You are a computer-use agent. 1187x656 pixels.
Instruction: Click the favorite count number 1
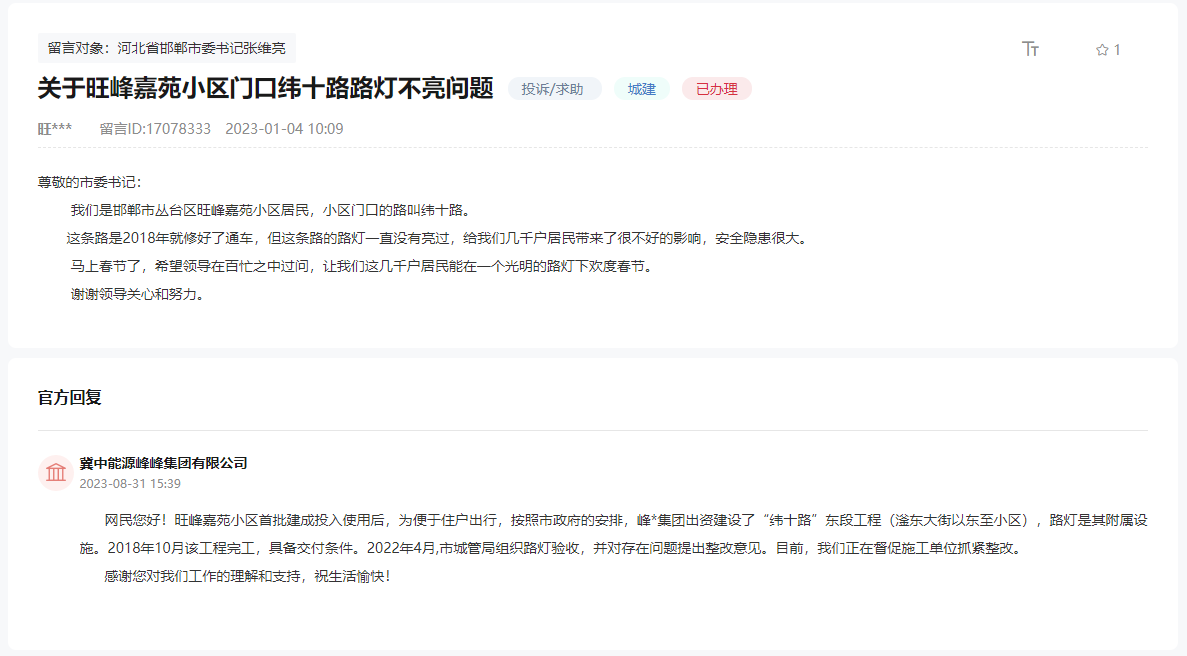(x=1117, y=50)
